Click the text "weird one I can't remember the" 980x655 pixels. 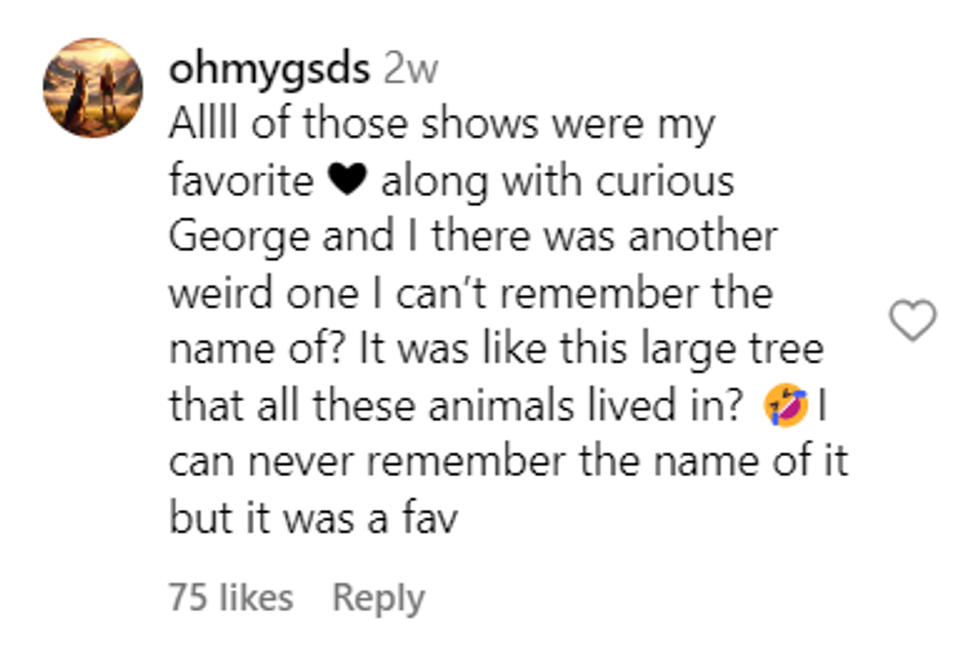tap(470, 294)
